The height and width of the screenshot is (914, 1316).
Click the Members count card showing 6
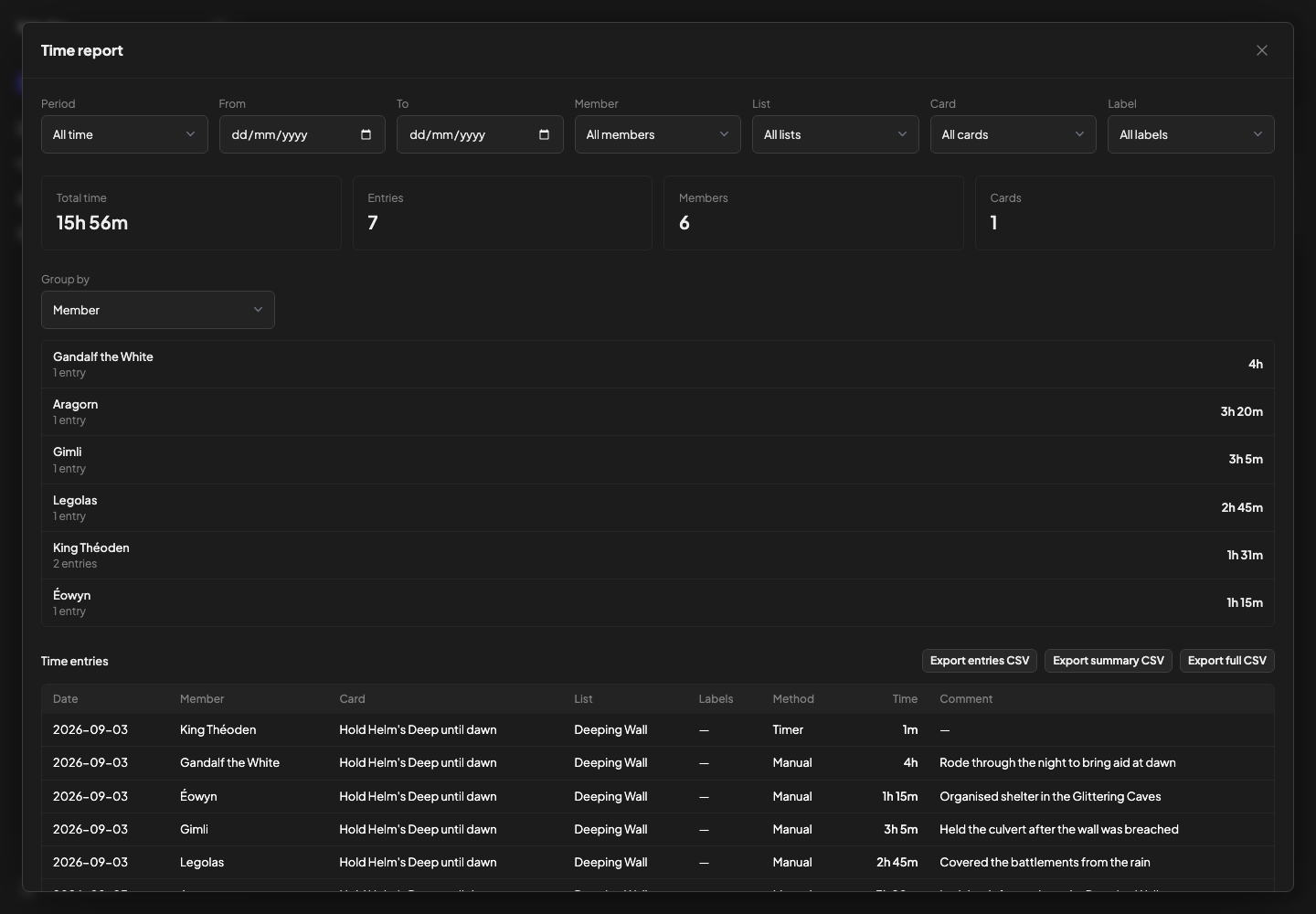pyautogui.click(x=813, y=213)
